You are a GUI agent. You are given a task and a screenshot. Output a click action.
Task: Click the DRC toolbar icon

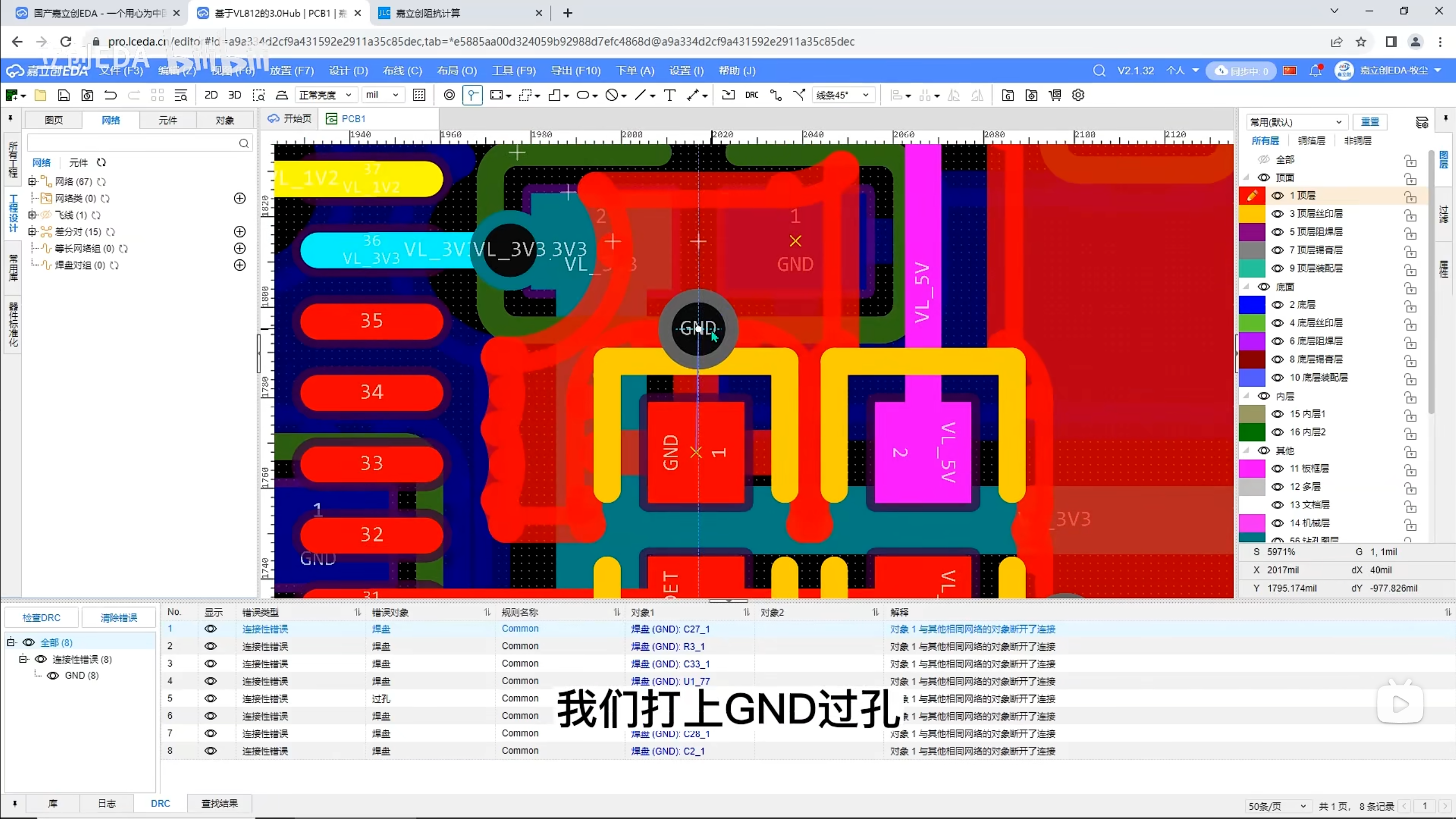click(751, 95)
